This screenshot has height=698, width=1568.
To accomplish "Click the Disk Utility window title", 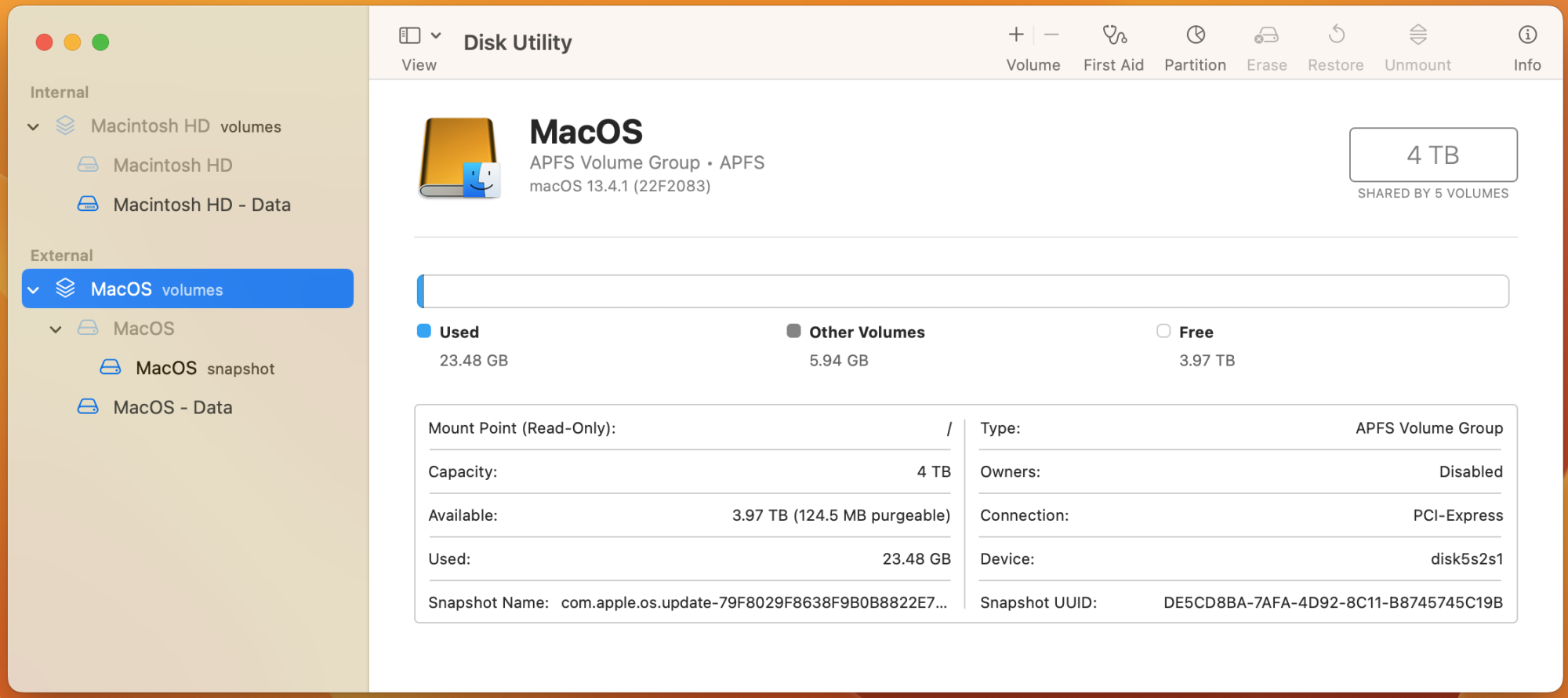I will 517,42.
